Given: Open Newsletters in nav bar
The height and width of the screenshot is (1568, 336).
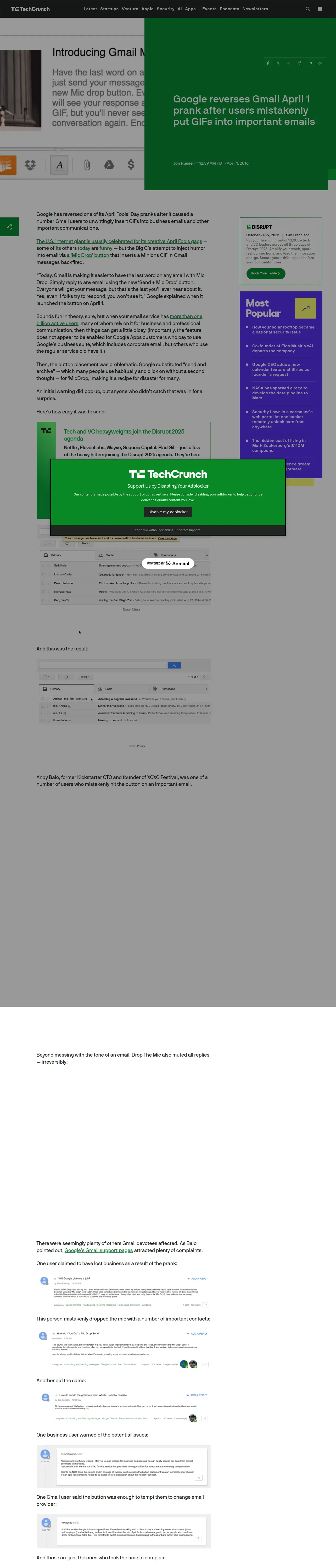Looking at the screenshot, I should point(255,9).
